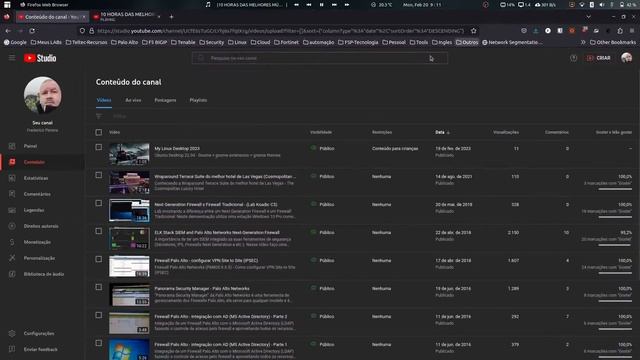Sort by the Data column header
This screenshot has height=360, width=640.
pyautogui.click(x=442, y=132)
